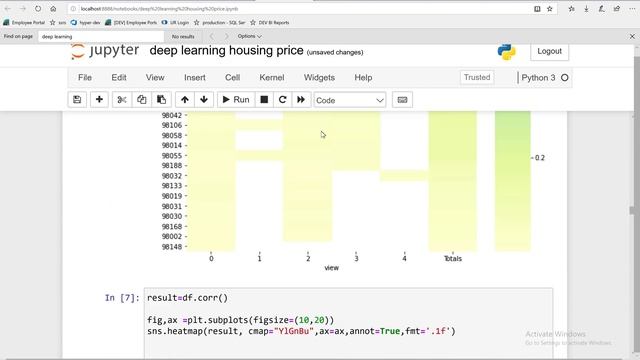Click zipcode 98148 label on heatmap axis
The width and height of the screenshot is (640, 360).
(x=171, y=247)
